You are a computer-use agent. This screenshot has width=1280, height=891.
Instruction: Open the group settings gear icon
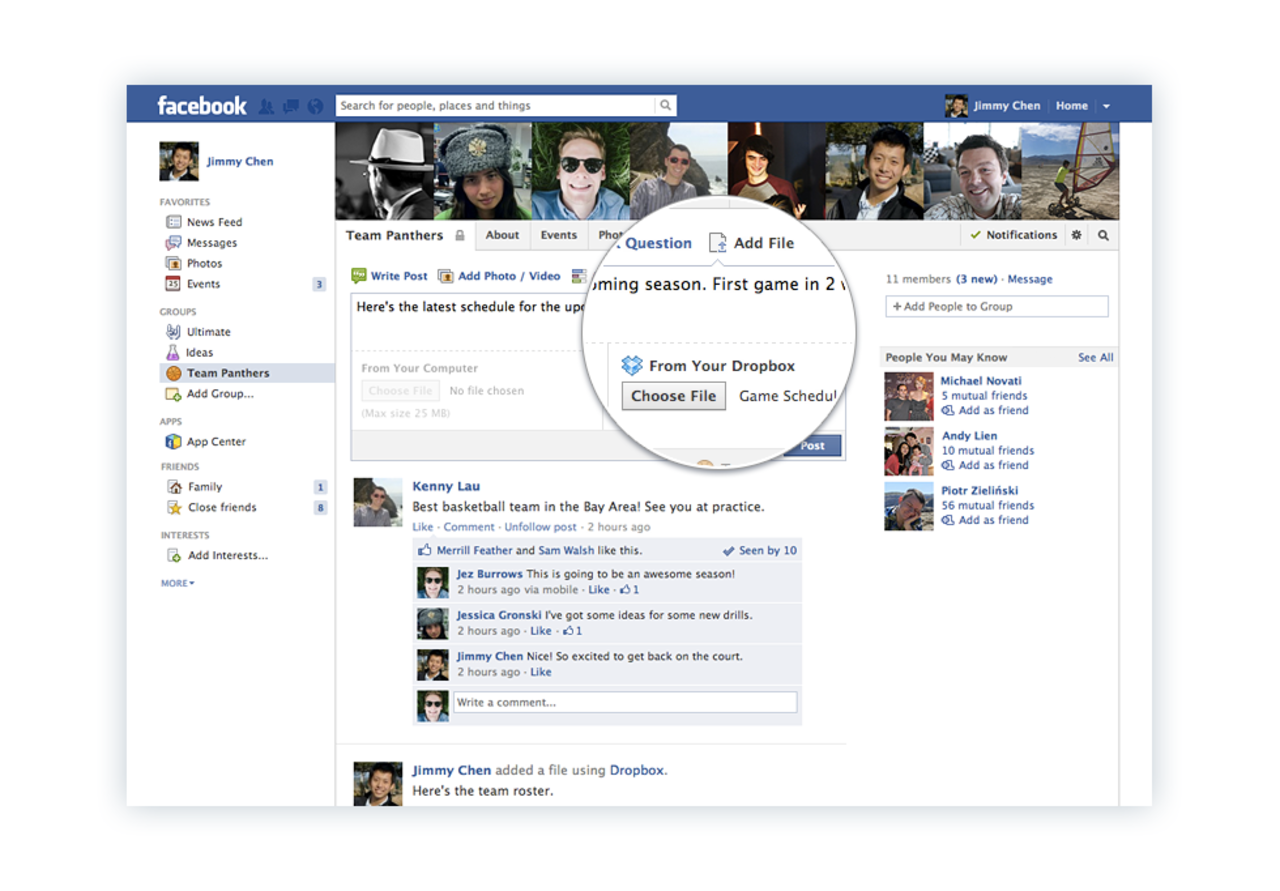[1077, 235]
